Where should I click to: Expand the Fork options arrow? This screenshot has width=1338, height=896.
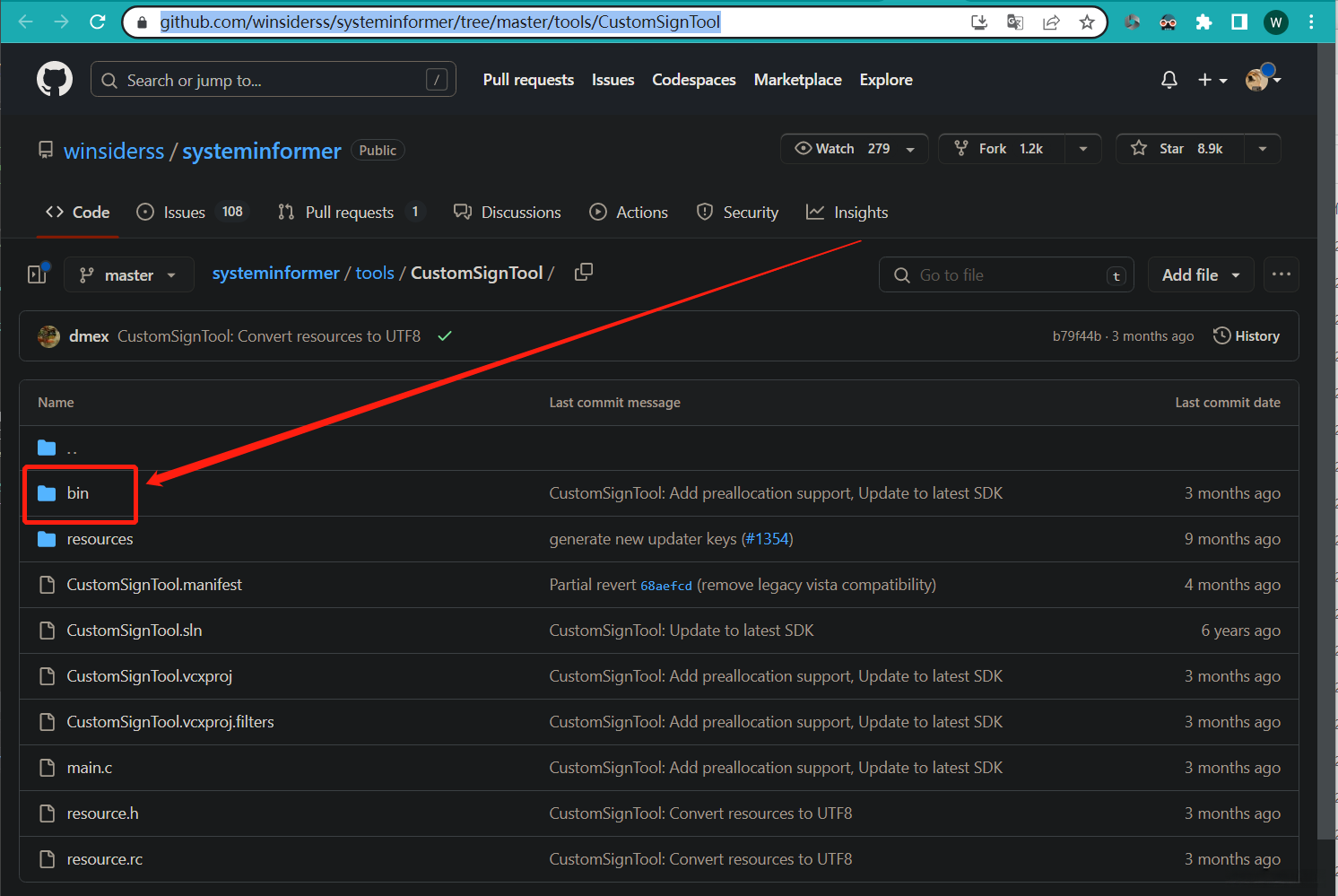tap(1083, 149)
